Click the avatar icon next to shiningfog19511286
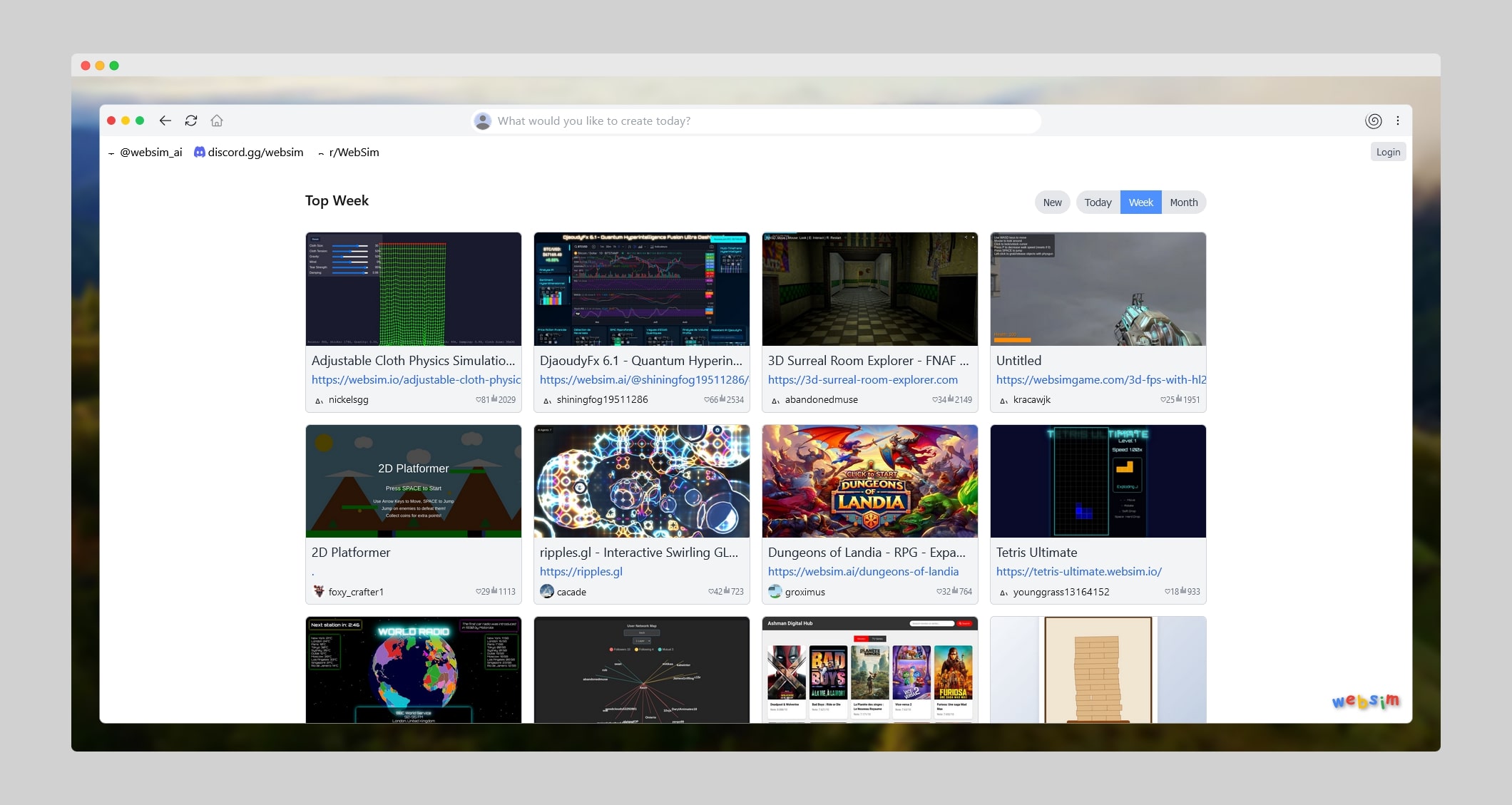Image resolution: width=1512 pixels, height=805 pixels. coord(547,400)
